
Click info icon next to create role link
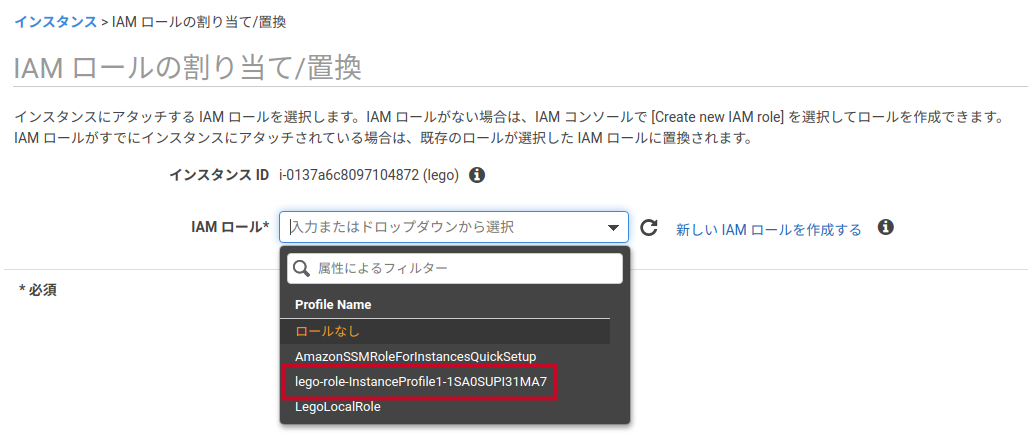[x=886, y=227]
